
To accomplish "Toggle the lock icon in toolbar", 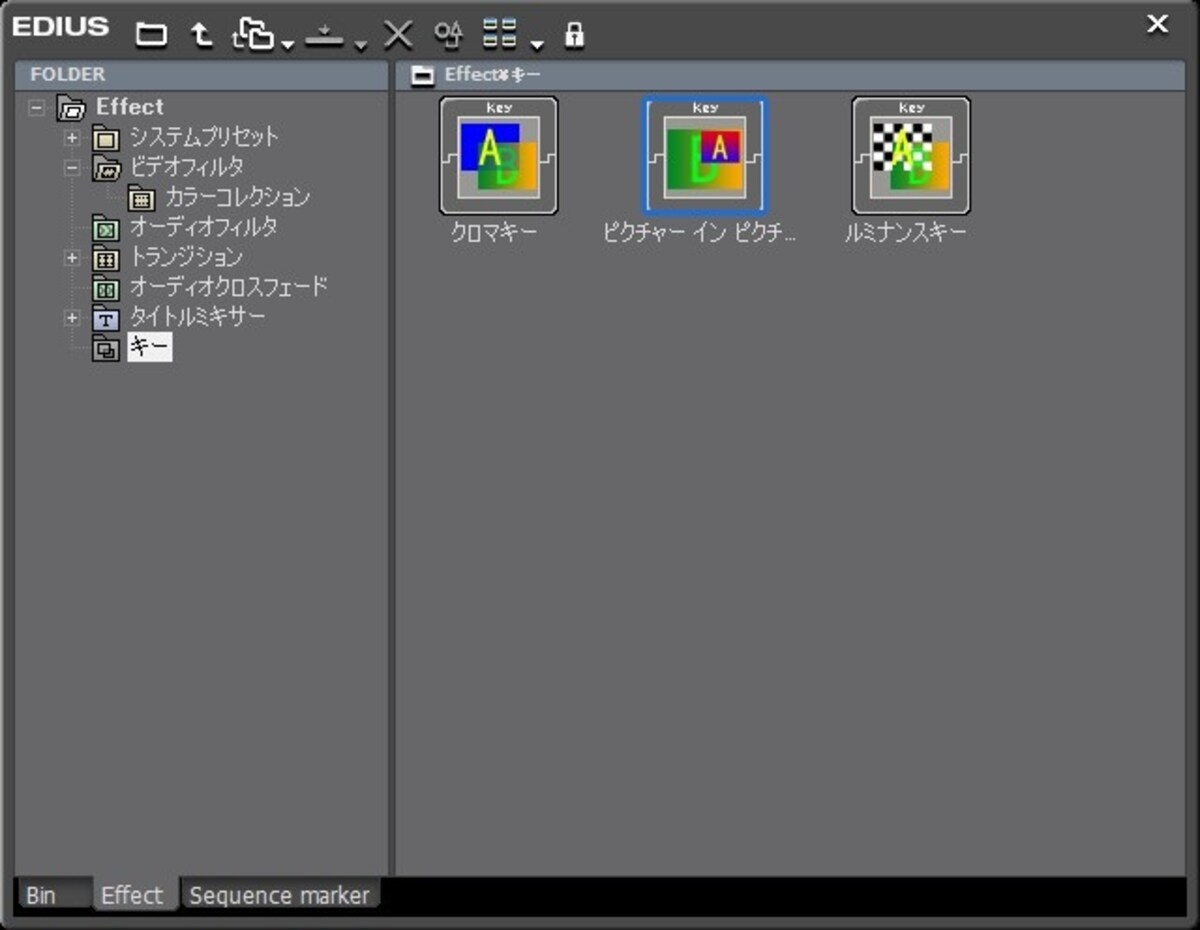I will 574,35.
